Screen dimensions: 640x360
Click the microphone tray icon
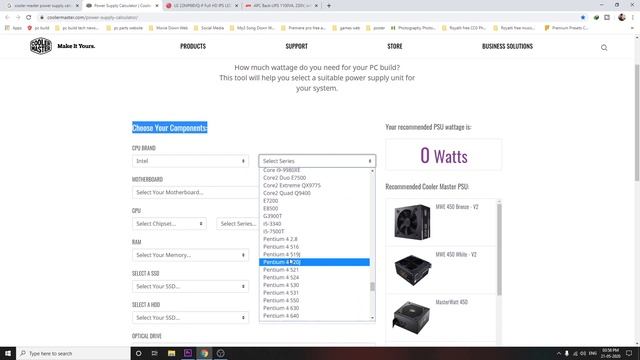point(567,353)
